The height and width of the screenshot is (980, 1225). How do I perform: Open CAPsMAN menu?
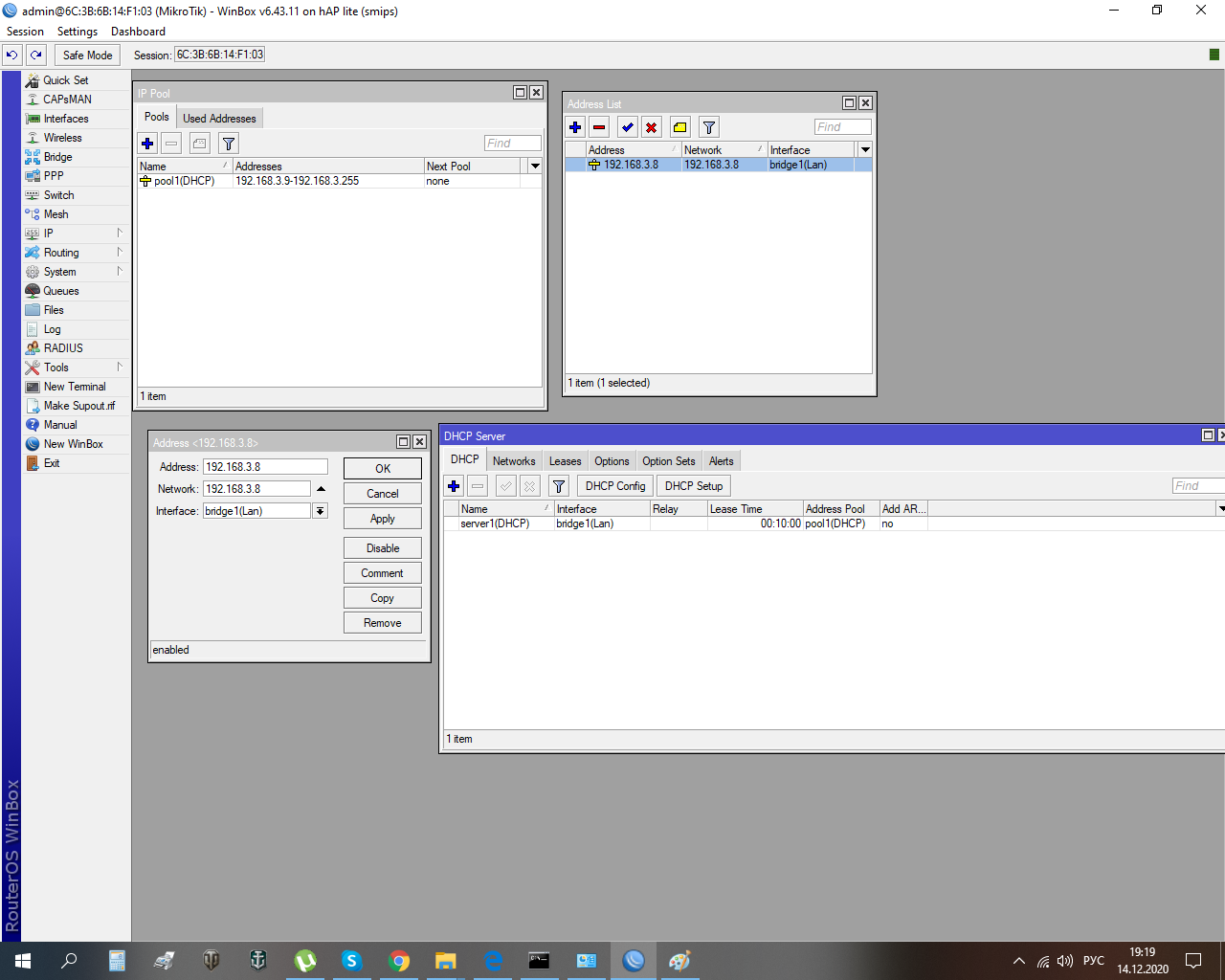pyautogui.click(x=67, y=100)
